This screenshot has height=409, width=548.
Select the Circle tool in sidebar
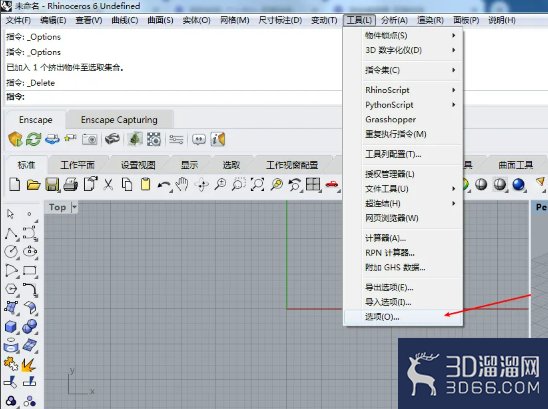tap(11, 252)
